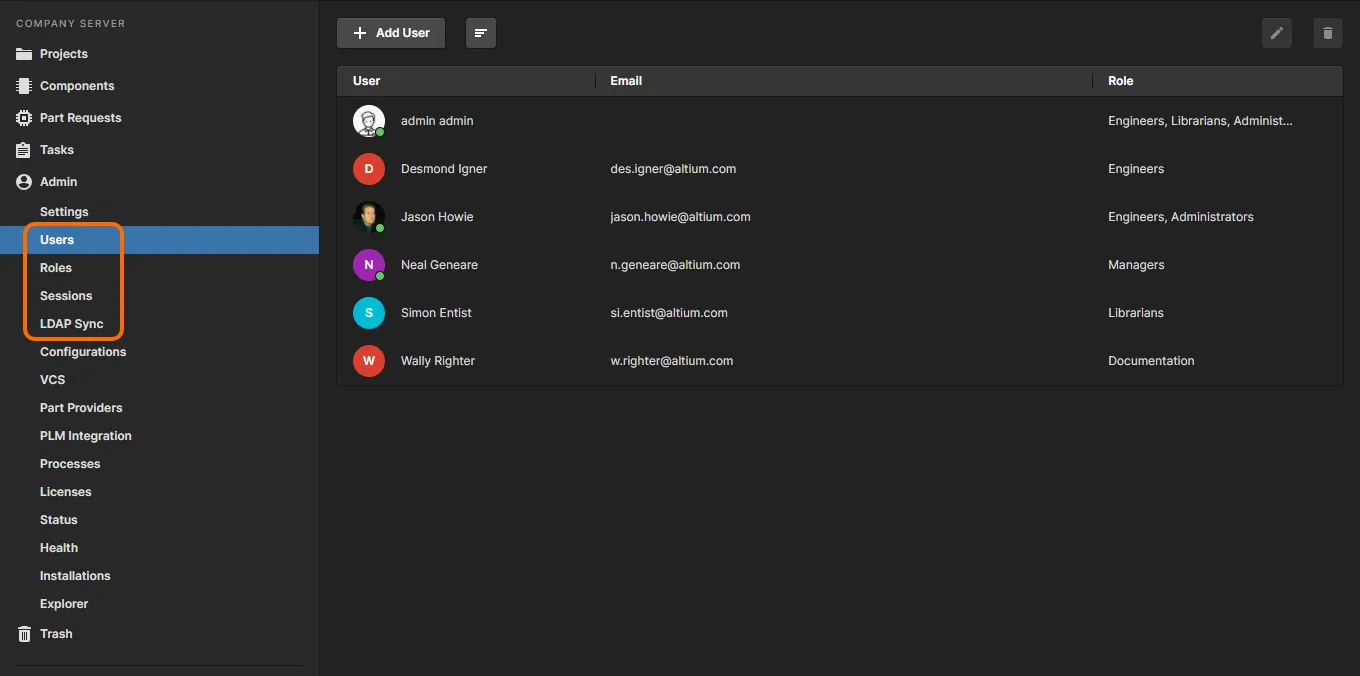Click admin's Engineers, Librarians, Administ... cell
1360x676 pixels.
point(1200,121)
